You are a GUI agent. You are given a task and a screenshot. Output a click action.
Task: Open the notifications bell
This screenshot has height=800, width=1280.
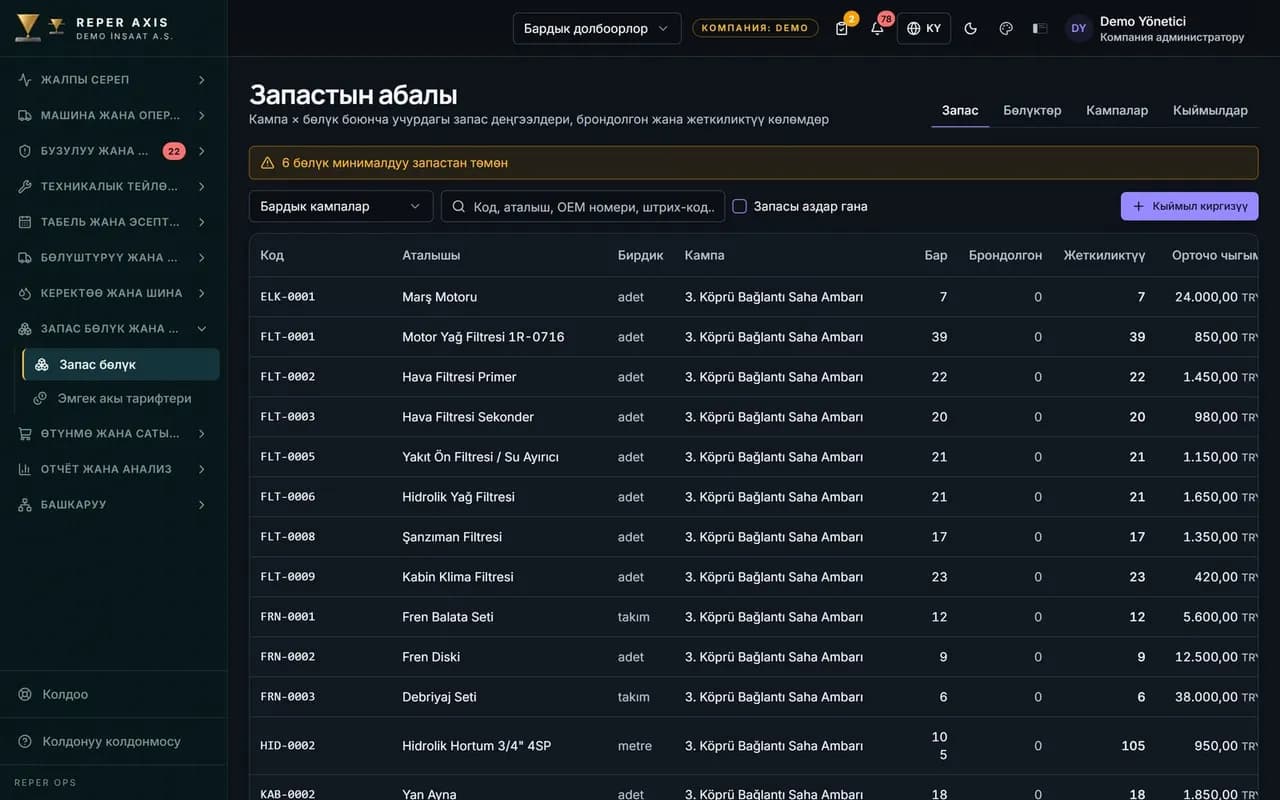(877, 28)
